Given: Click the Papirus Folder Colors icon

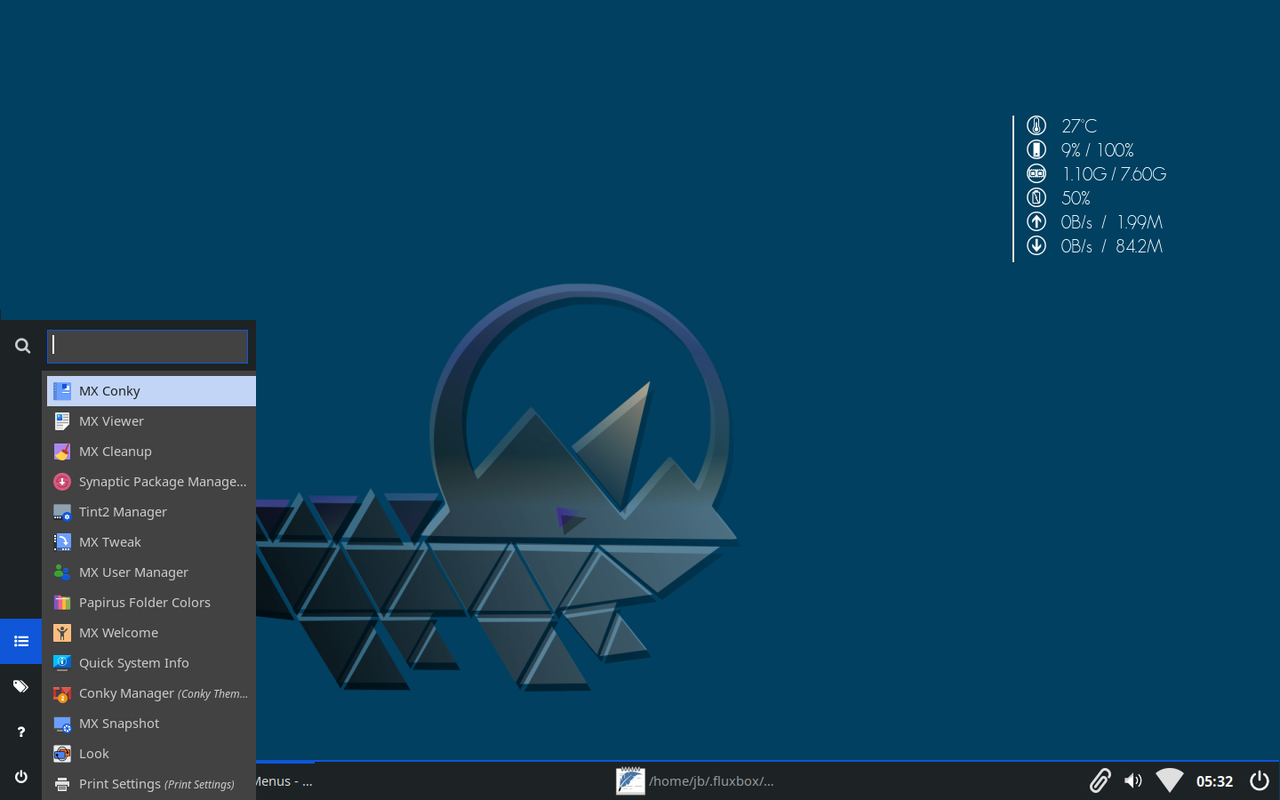Looking at the screenshot, I should 62,602.
